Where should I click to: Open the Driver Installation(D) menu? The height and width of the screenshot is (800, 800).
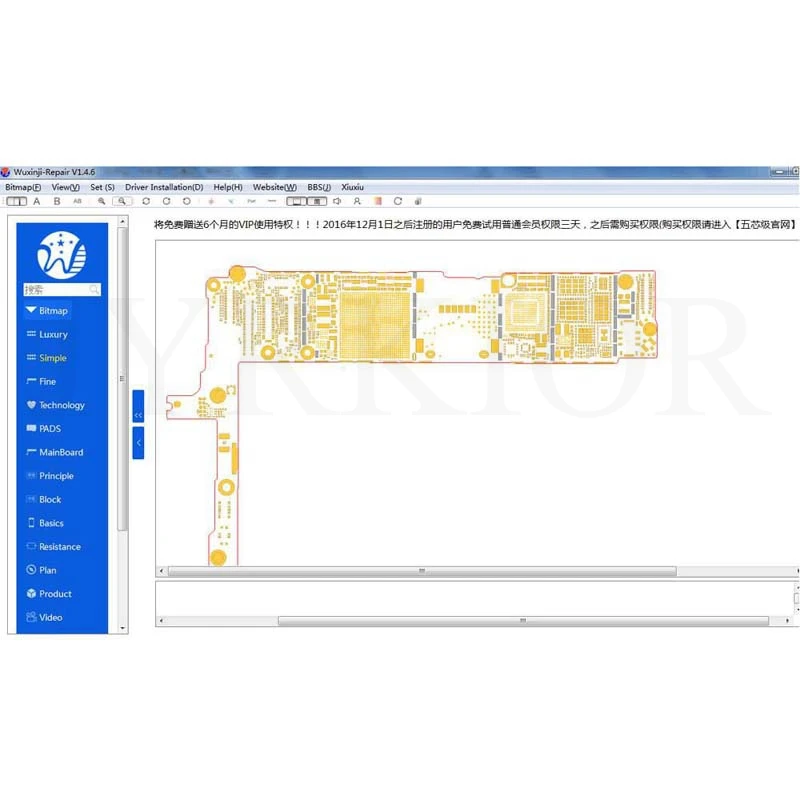[x=164, y=187]
